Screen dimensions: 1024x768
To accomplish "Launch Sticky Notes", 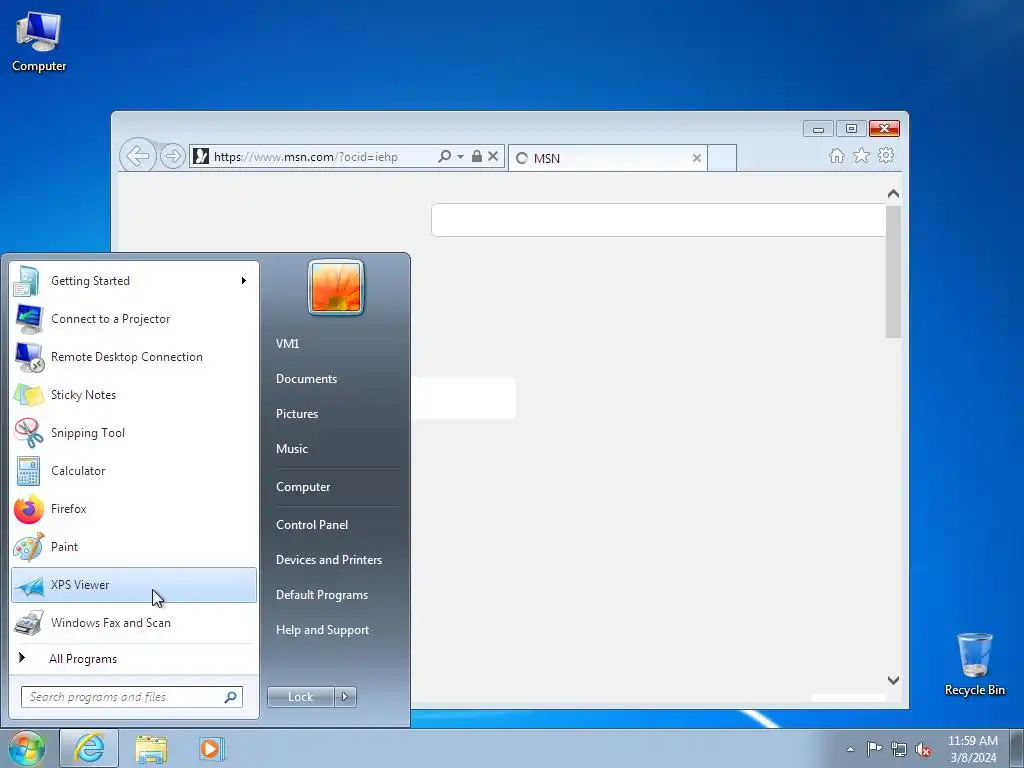I will [134, 394].
